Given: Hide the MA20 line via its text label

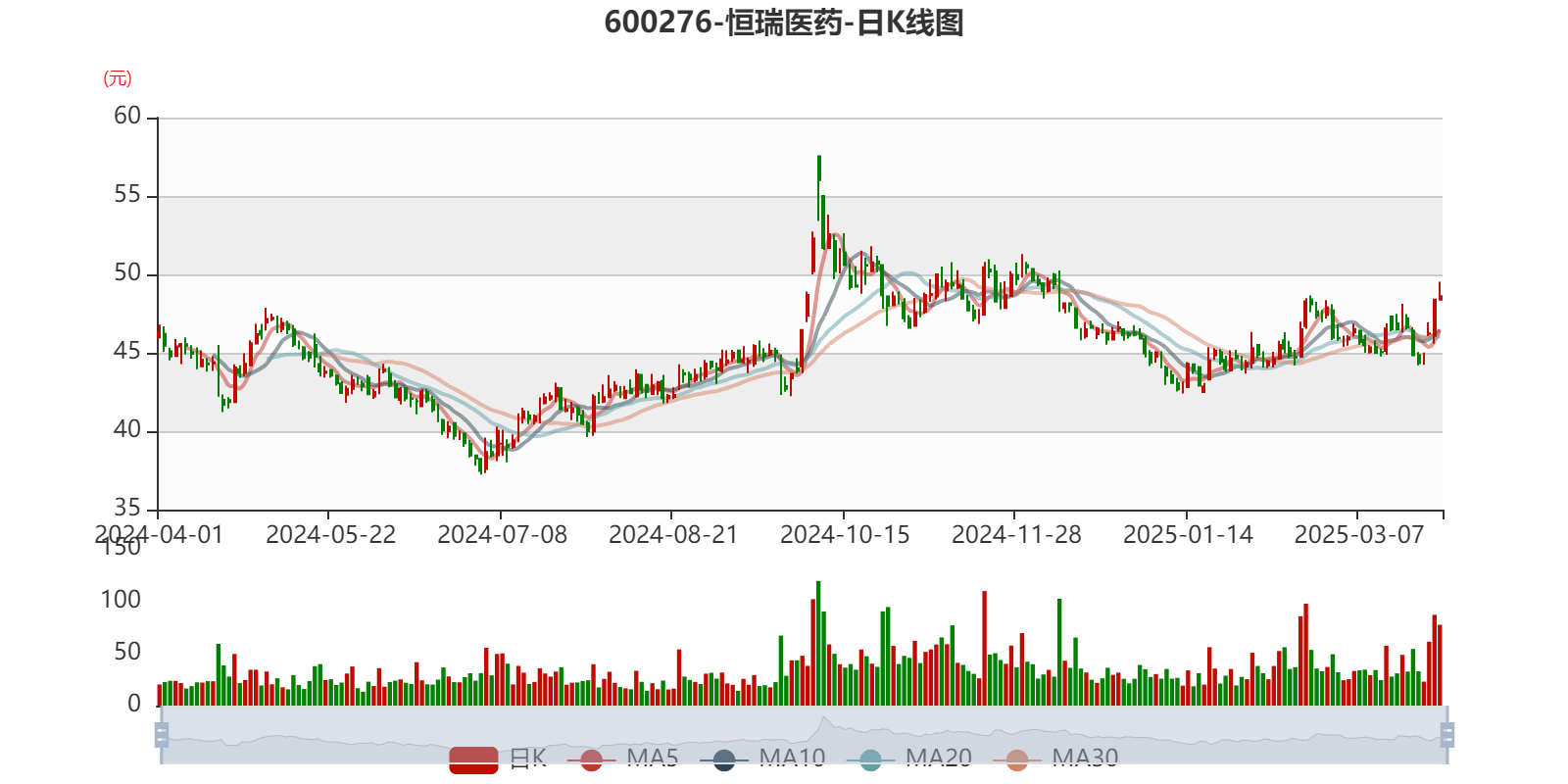Looking at the screenshot, I should [x=938, y=758].
